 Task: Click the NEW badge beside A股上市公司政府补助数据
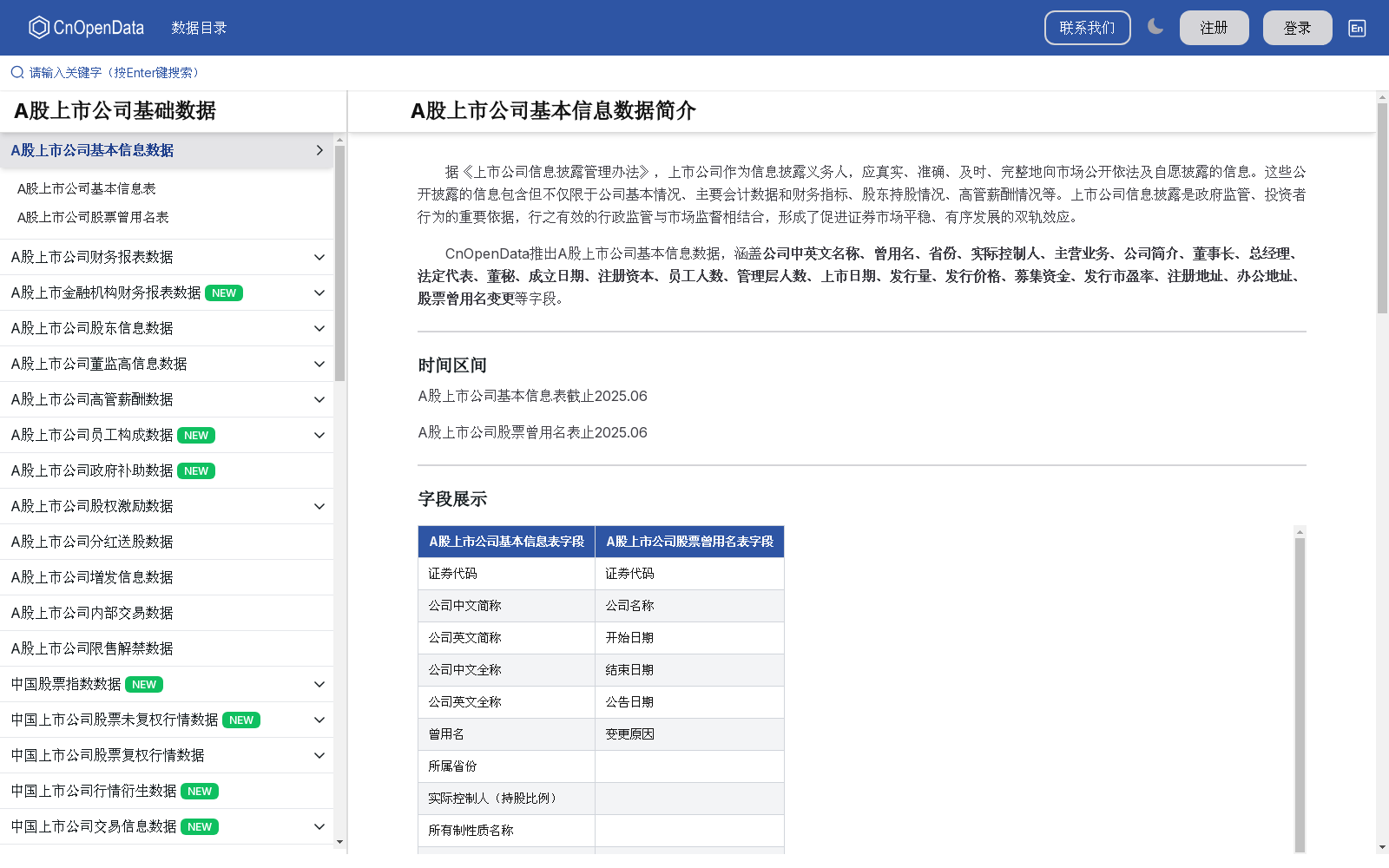coord(196,470)
